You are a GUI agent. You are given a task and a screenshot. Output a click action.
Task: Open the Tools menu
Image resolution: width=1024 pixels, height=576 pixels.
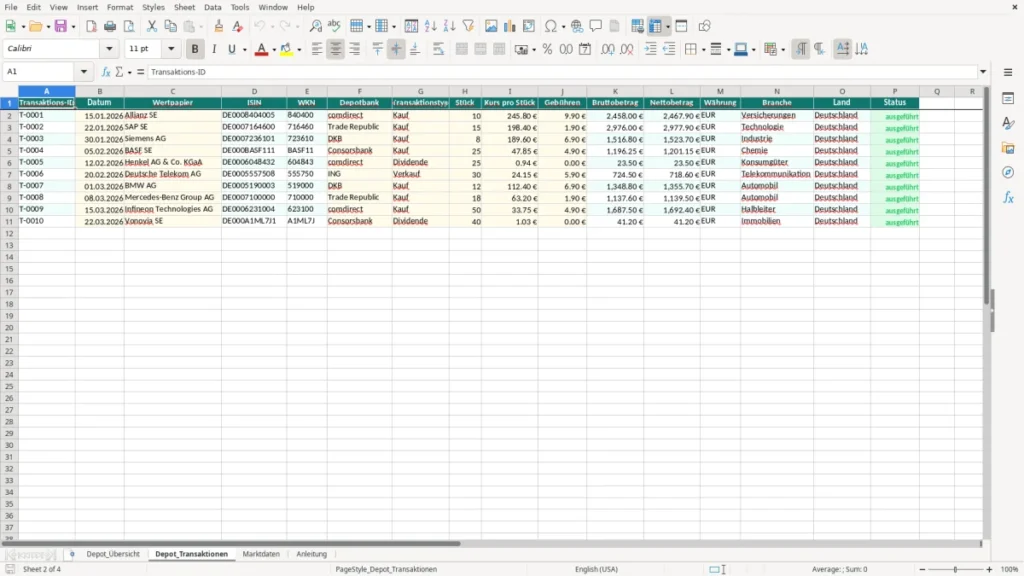point(240,7)
